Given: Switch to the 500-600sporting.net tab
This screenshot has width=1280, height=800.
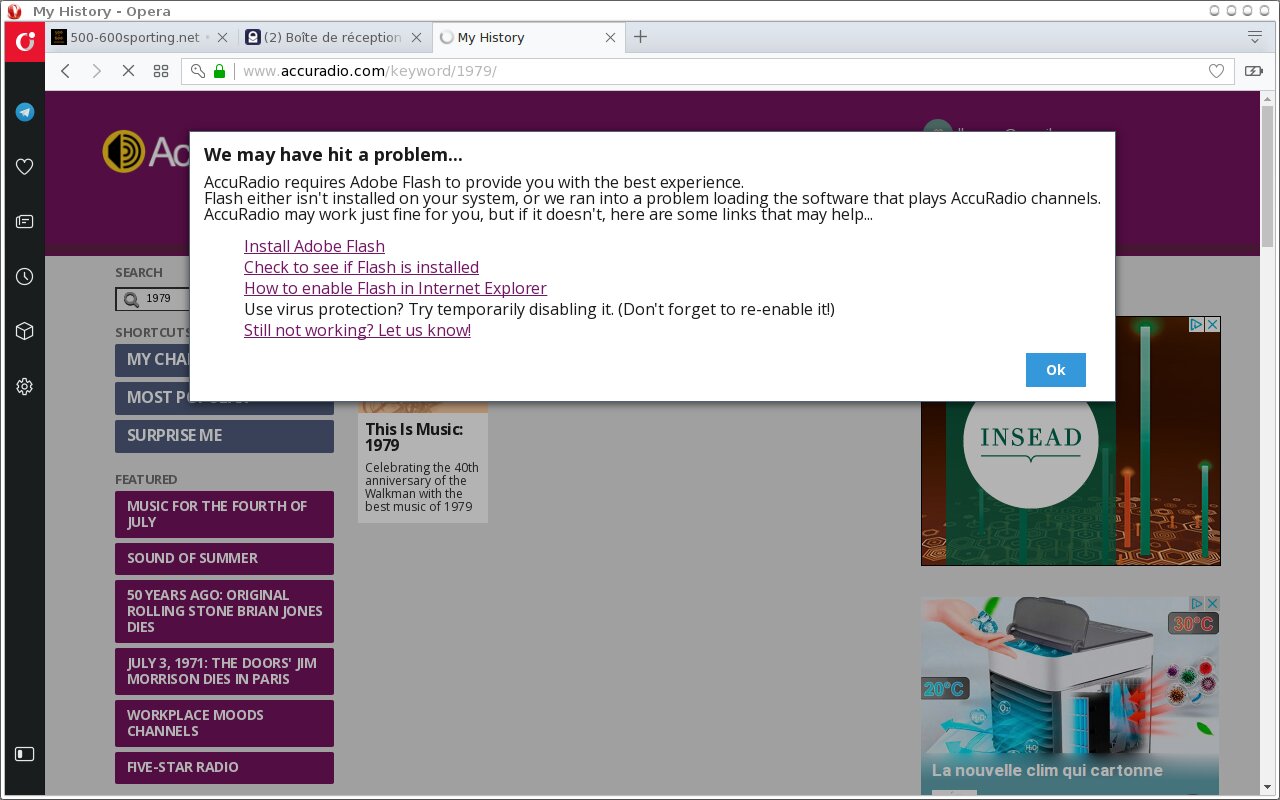Looking at the screenshot, I should click(140, 37).
